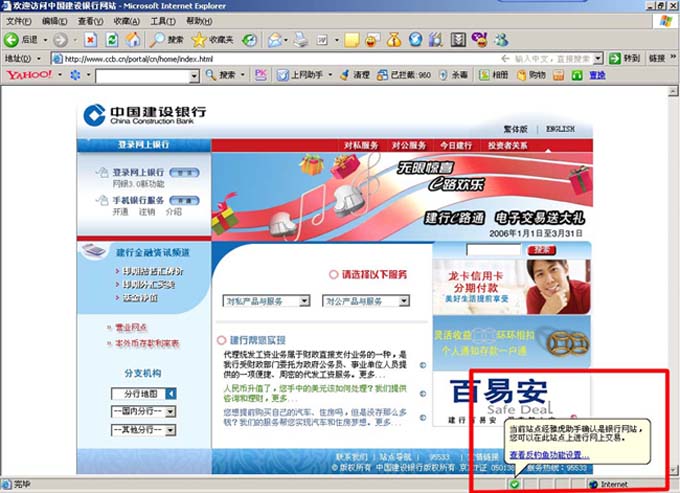Click the money bag icon

pos(394,40)
